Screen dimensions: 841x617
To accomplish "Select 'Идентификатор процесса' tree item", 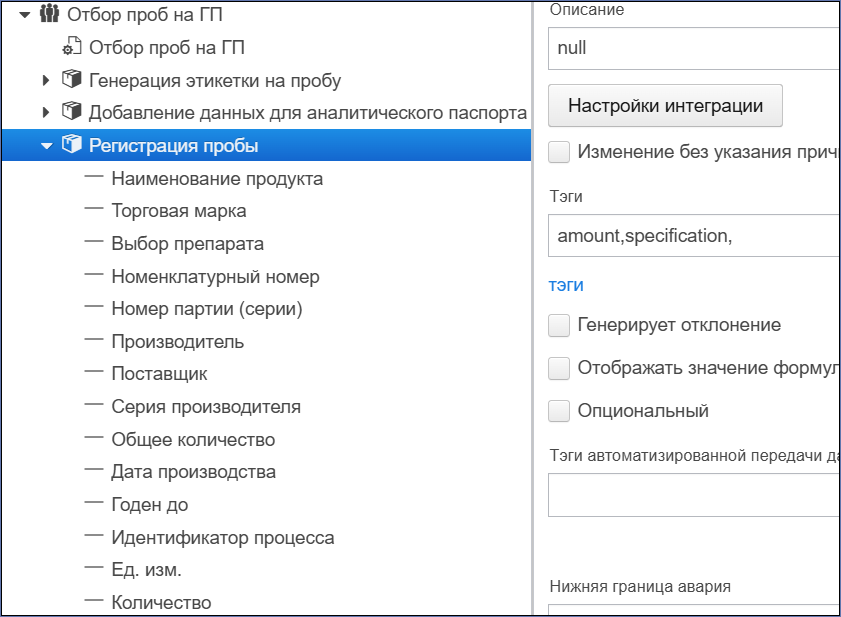I will pos(223,538).
